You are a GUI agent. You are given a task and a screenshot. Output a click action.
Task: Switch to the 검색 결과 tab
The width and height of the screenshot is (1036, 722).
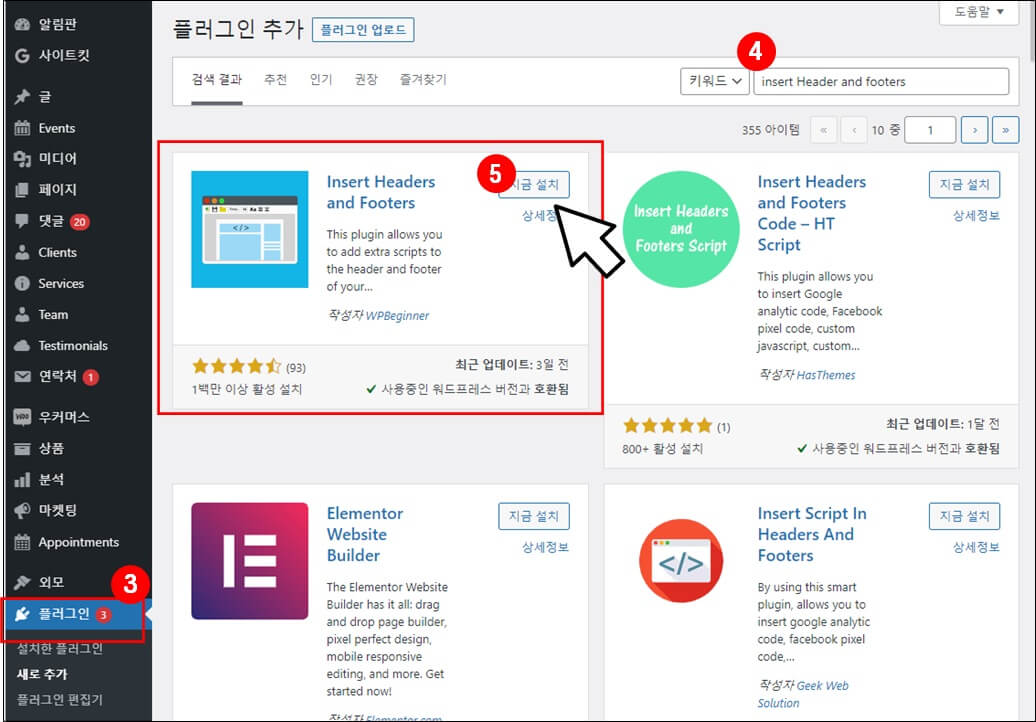tap(217, 80)
